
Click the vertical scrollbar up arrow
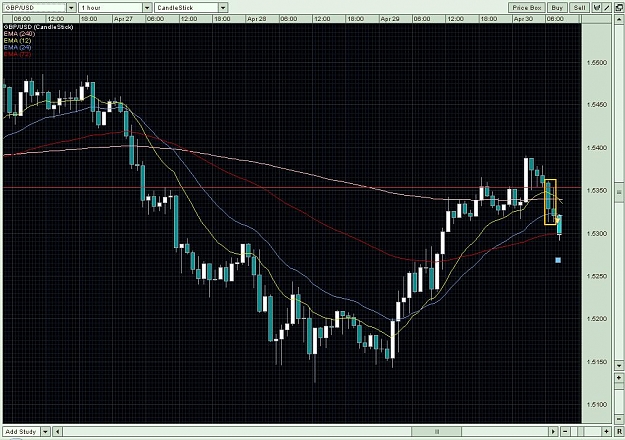(x=619, y=19)
